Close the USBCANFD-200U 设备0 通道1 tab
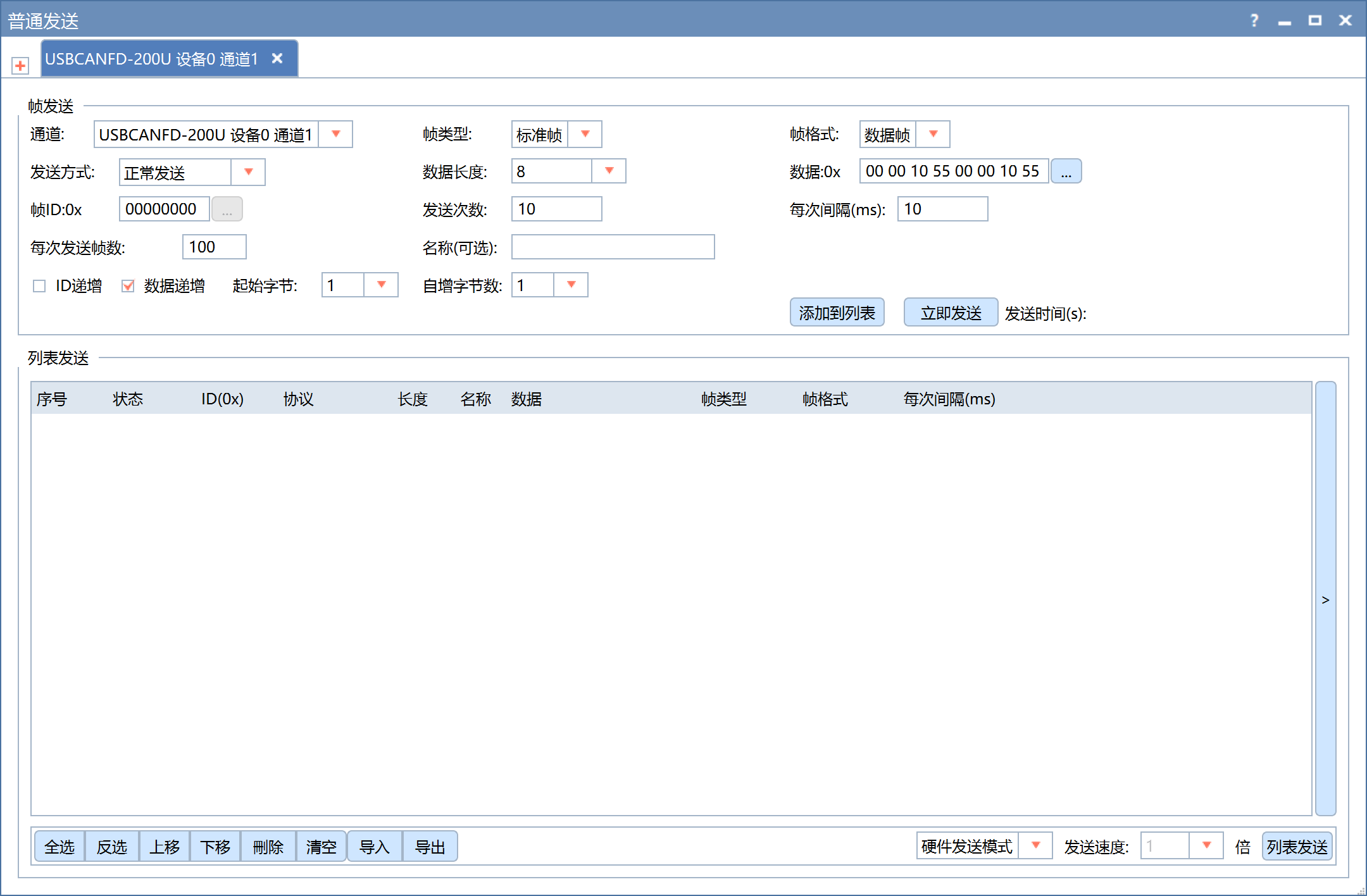The height and width of the screenshot is (896, 1367). coord(277,58)
